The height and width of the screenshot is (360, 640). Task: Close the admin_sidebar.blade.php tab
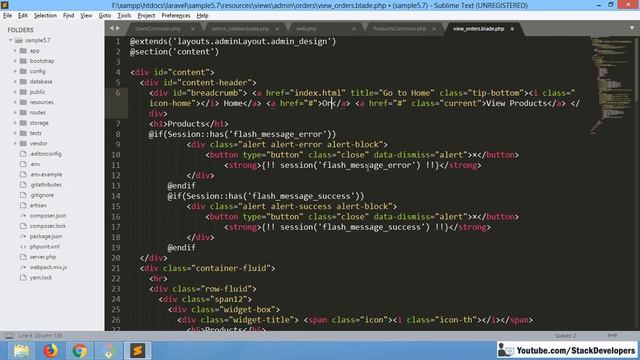[x=277, y=29]
